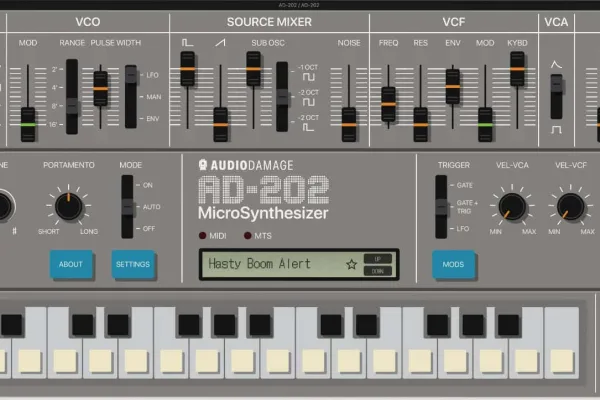
Task: Click the sawtooth wave mixer slider
Action: 220,124
